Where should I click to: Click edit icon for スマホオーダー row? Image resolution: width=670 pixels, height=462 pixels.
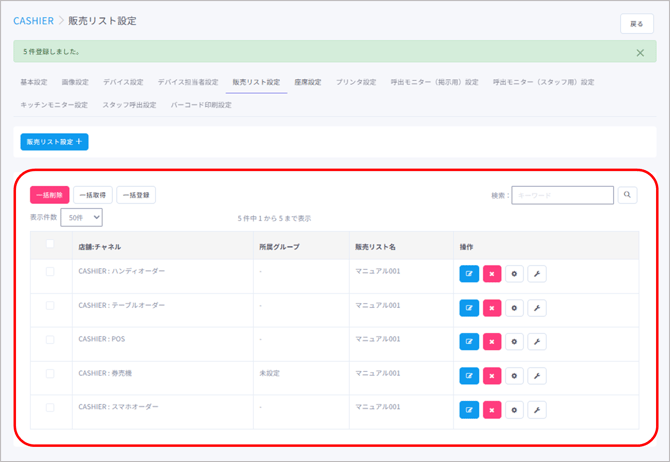(469, 410)
